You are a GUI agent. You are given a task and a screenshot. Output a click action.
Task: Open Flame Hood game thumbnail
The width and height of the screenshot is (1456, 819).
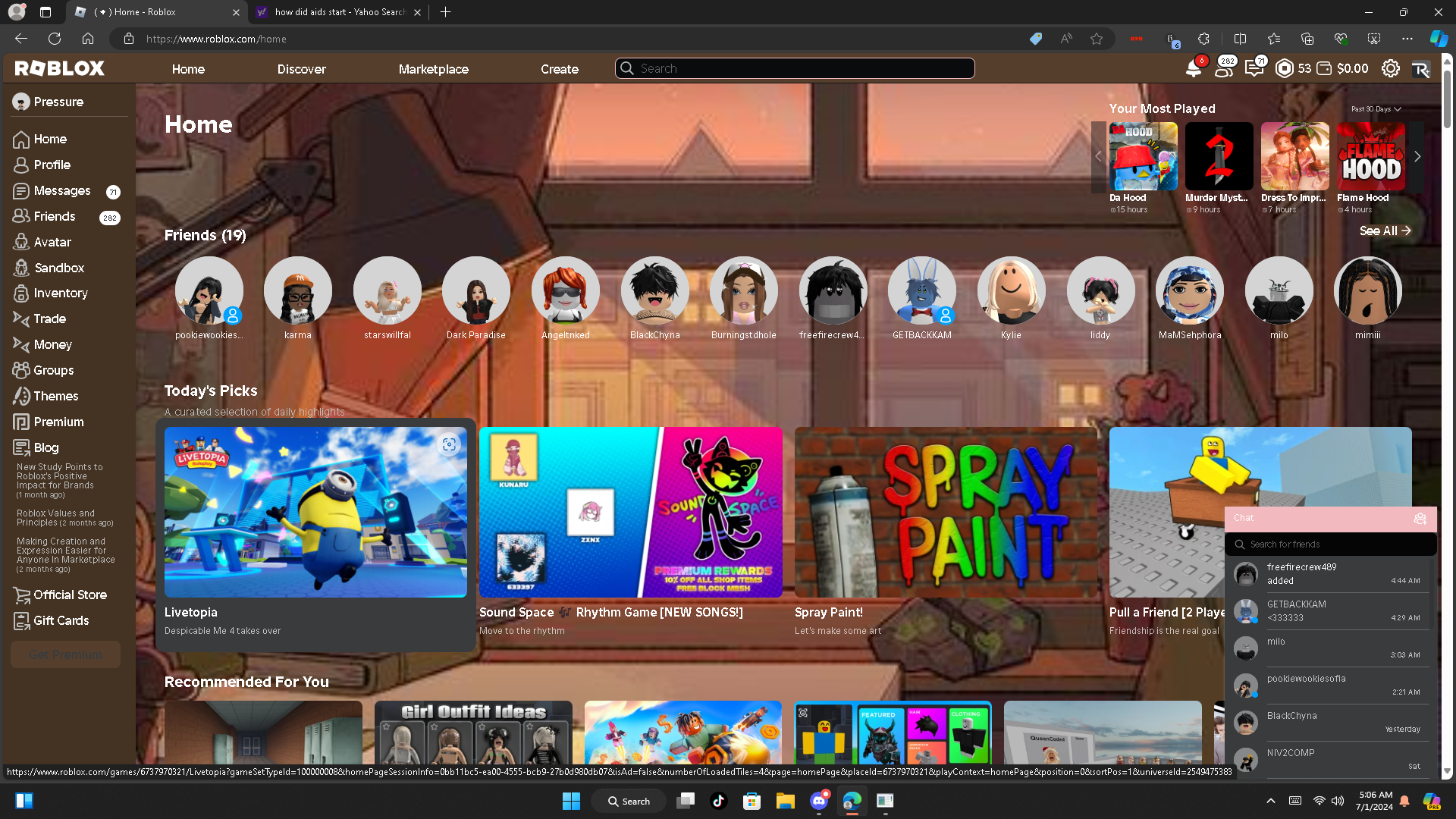coord(1370,156)
